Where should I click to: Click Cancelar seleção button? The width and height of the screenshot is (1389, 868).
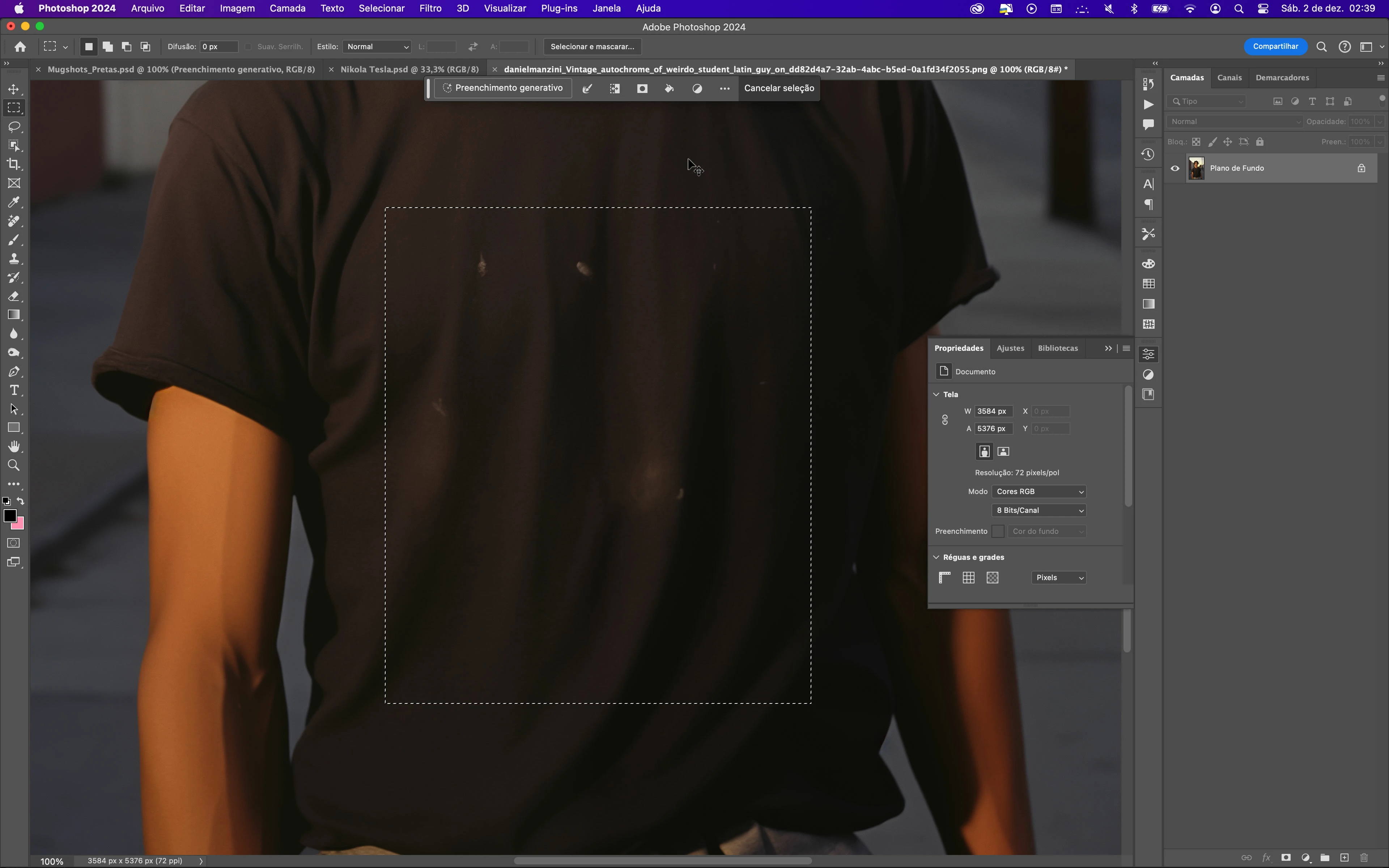coord(779,88)
